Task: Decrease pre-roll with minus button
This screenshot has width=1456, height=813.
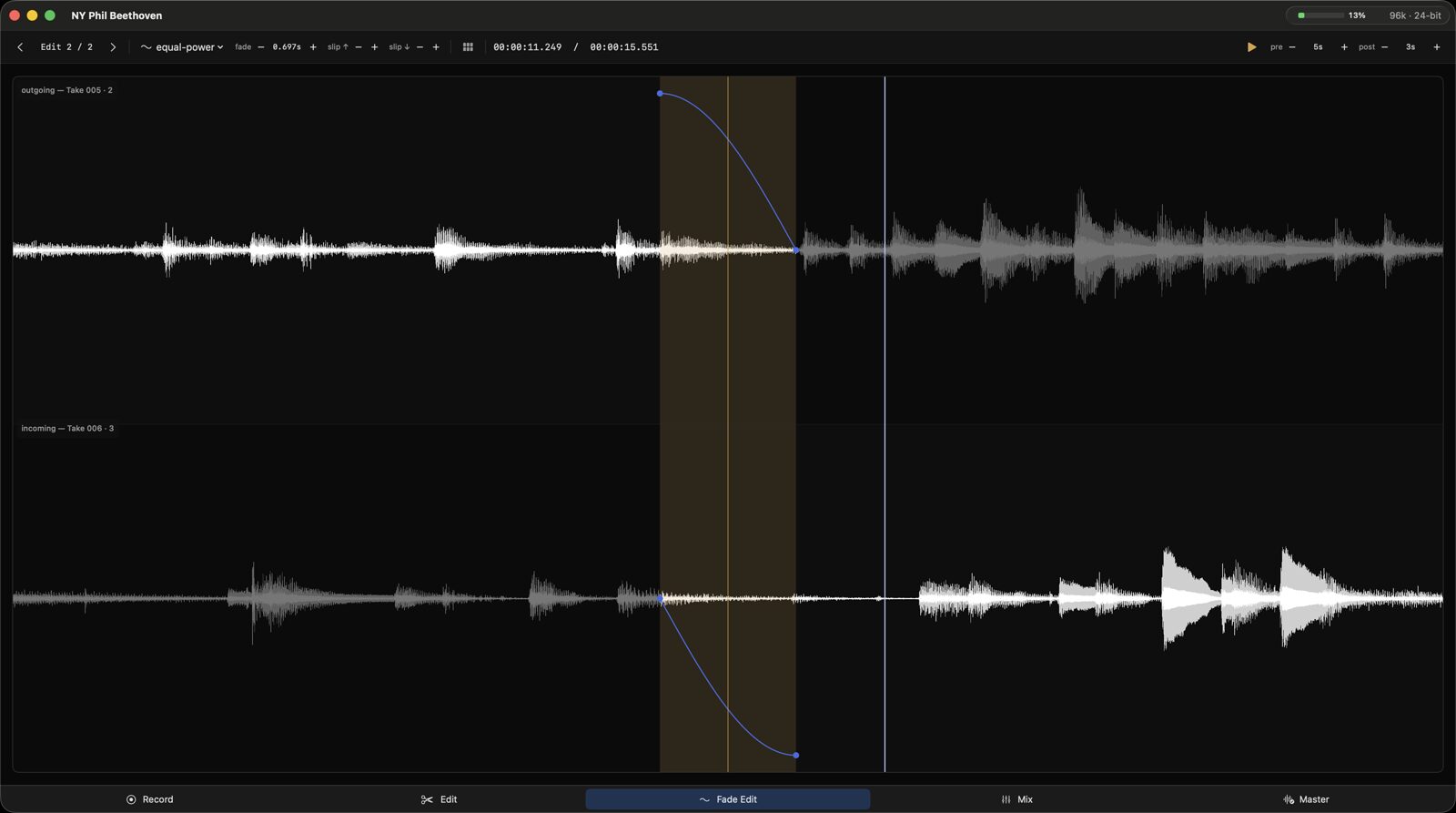Action: click(x=1292, y=47)
